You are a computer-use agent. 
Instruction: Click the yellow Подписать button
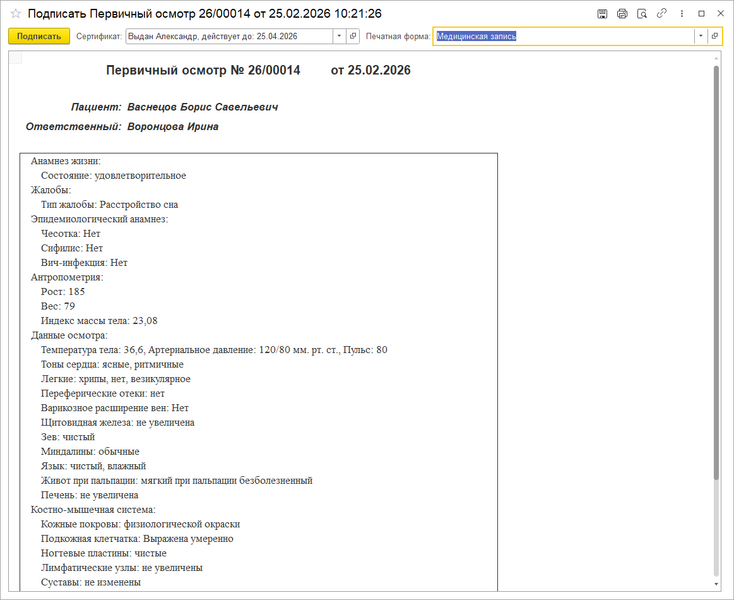39,36
